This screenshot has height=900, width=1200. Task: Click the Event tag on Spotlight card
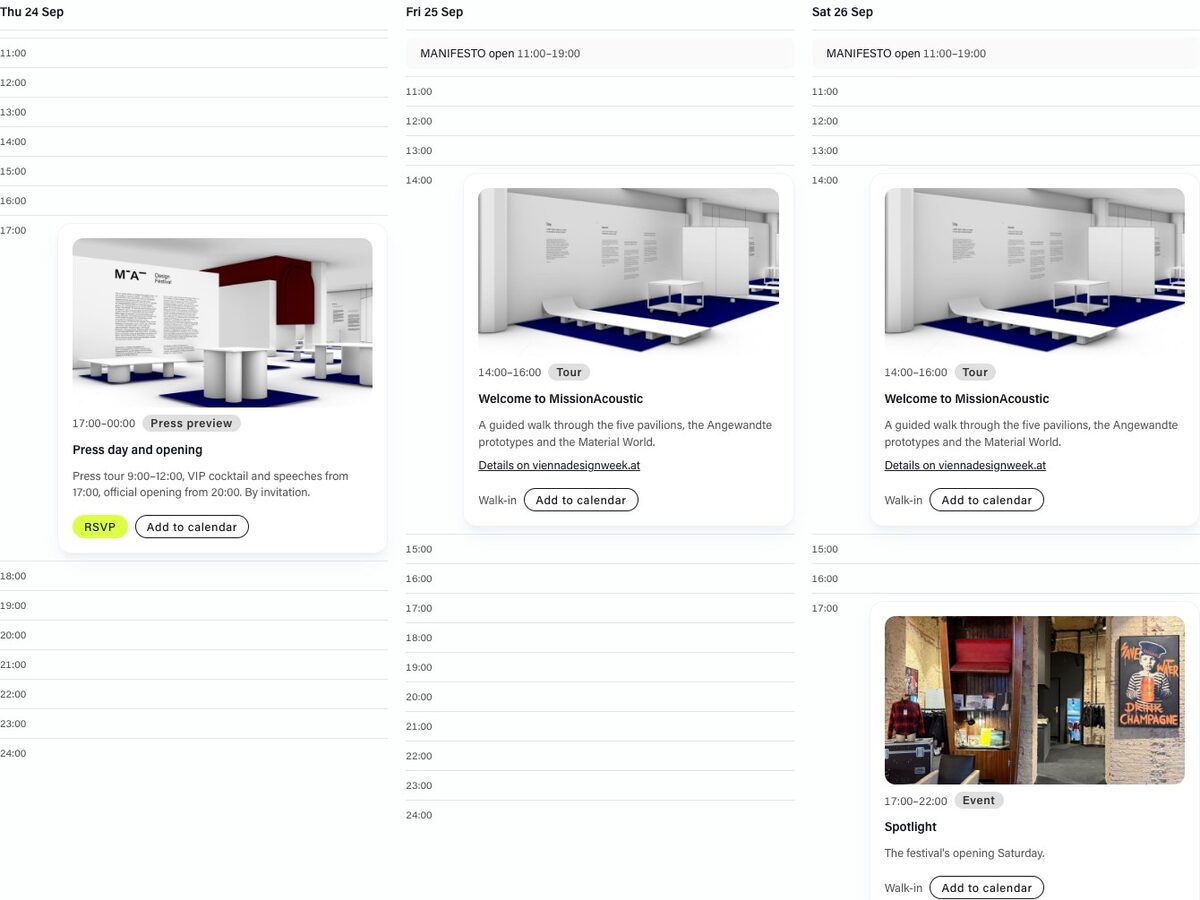coord(979,800)
